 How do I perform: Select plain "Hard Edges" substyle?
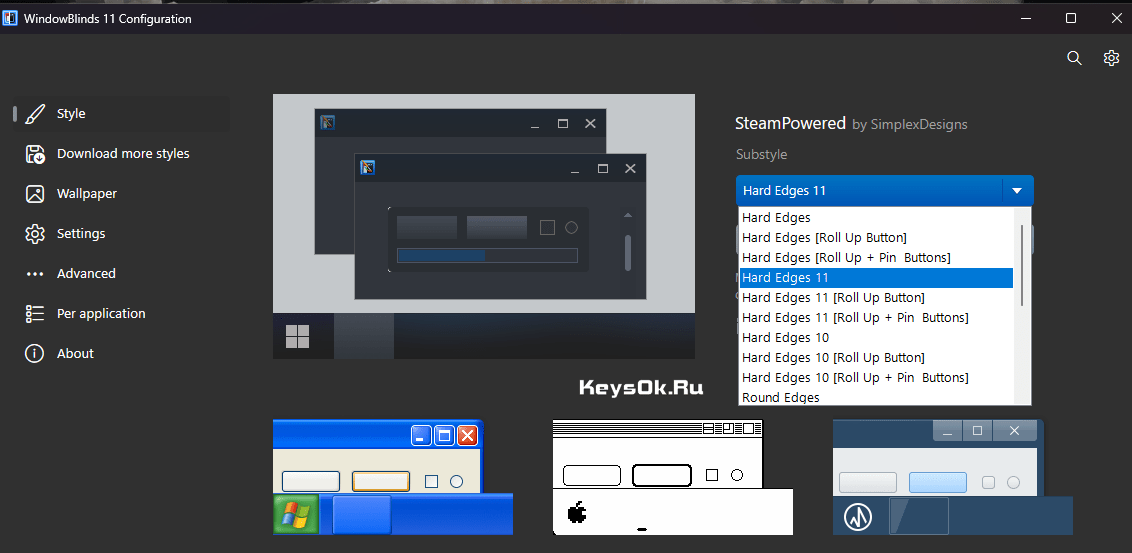tap(876, 217)
